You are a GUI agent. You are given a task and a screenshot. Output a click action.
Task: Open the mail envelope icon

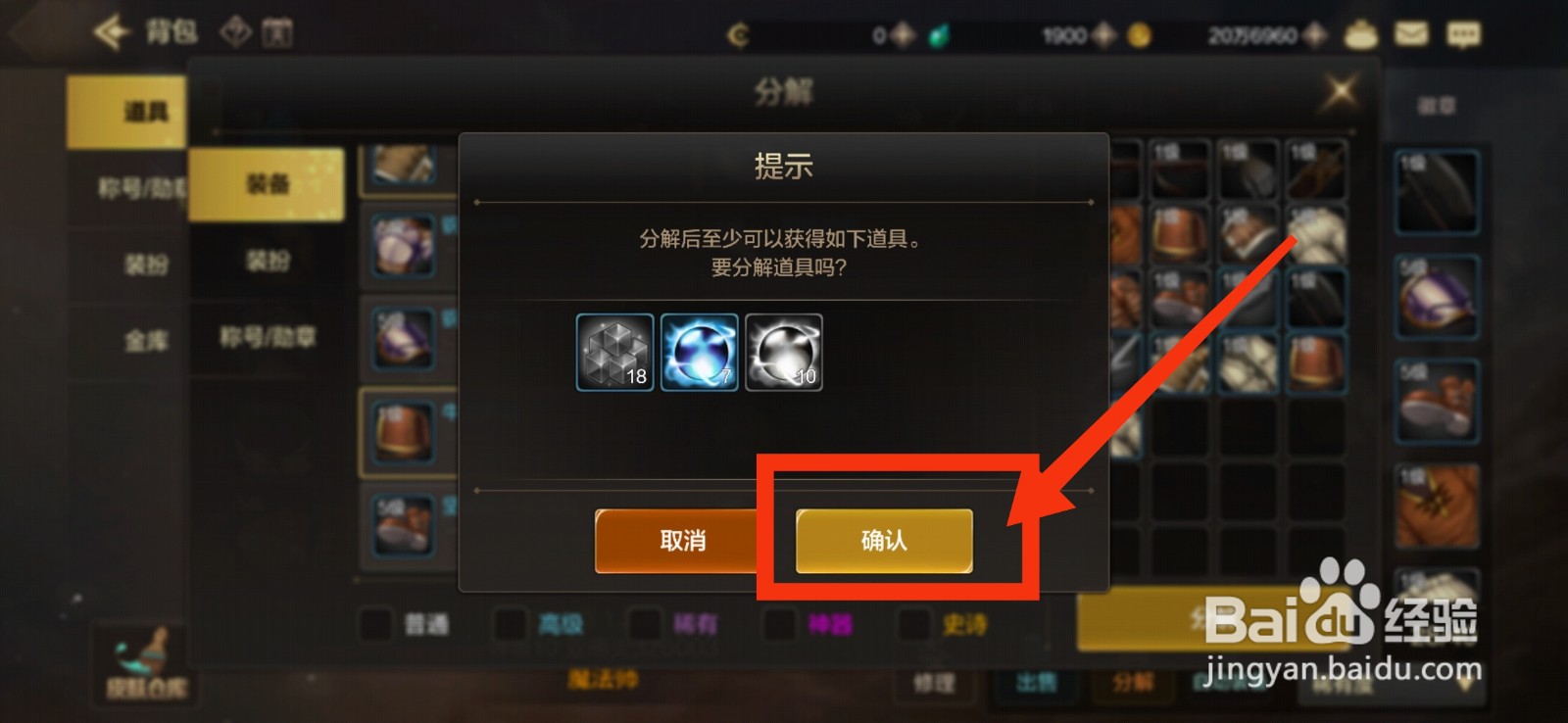click(1411, 34)
